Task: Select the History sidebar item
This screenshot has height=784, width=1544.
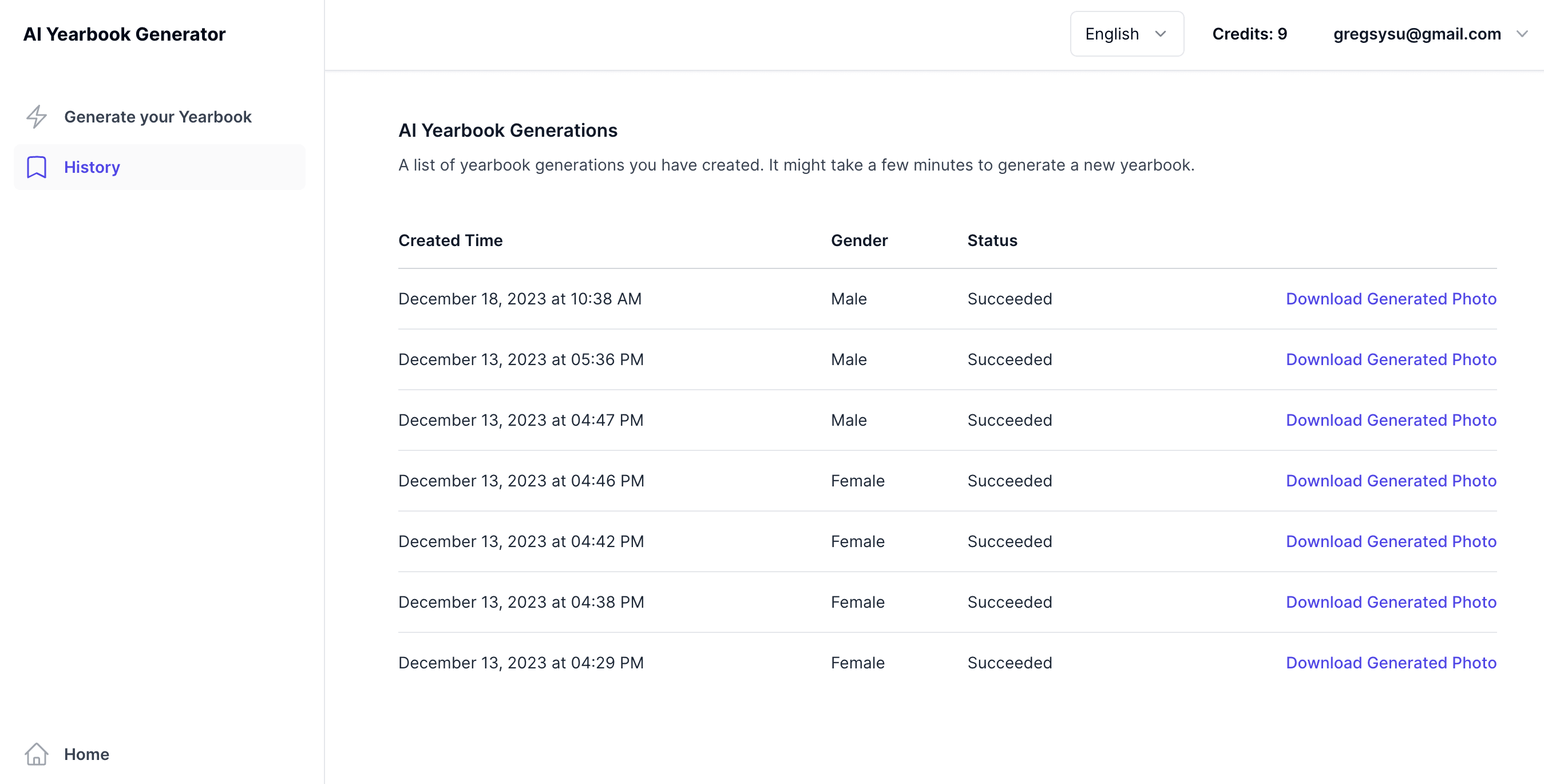Action: click(160, 167)
